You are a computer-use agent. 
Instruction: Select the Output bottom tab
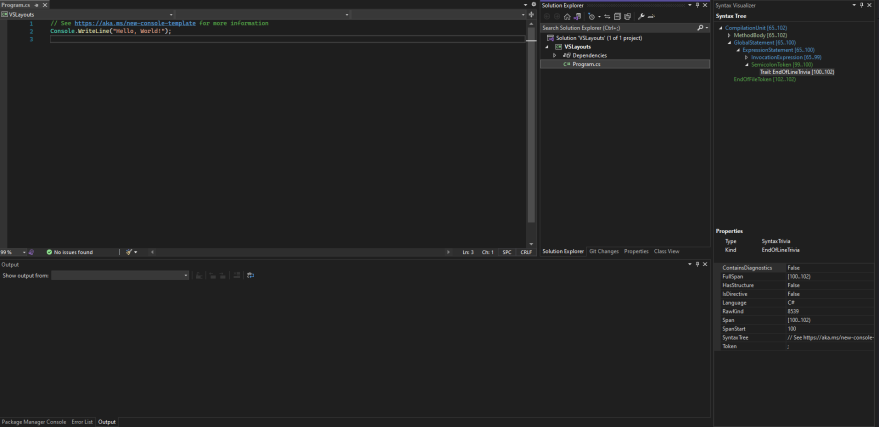coord(107,422)
